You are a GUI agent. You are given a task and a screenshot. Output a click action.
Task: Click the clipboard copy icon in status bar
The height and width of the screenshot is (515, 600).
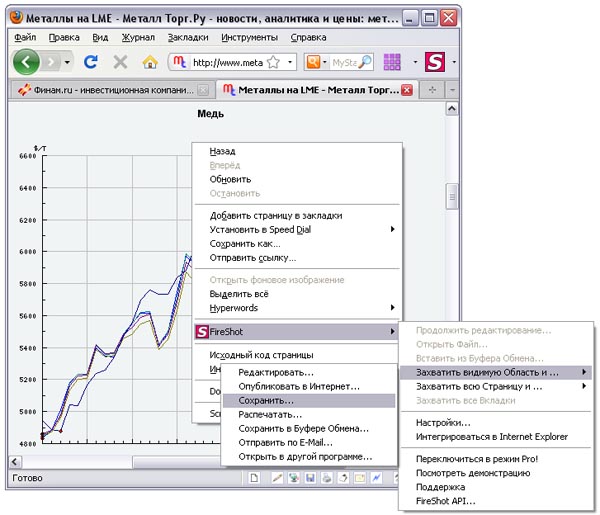pyautogui.click(x=343, y=478)
